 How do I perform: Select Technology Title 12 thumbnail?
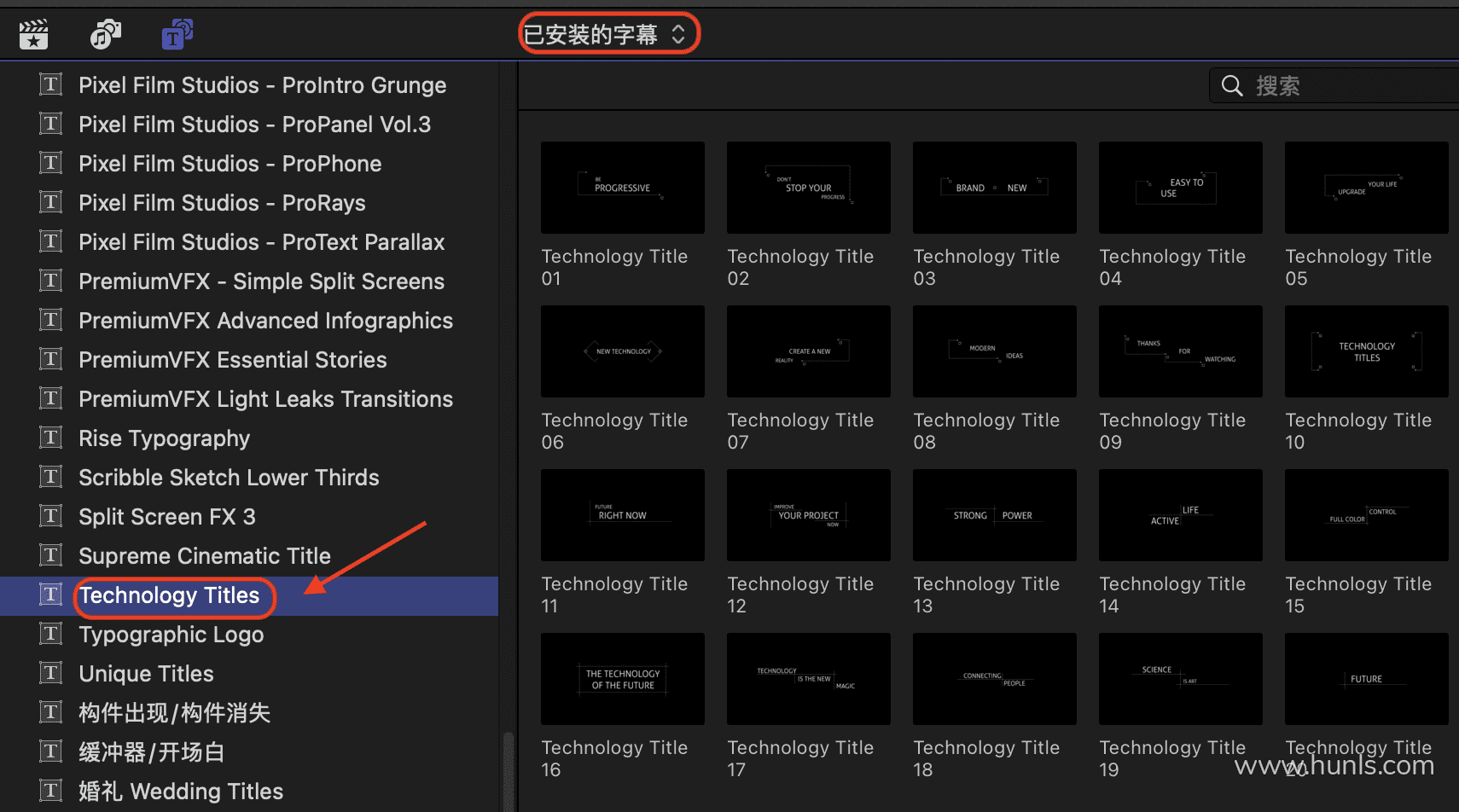809,515
